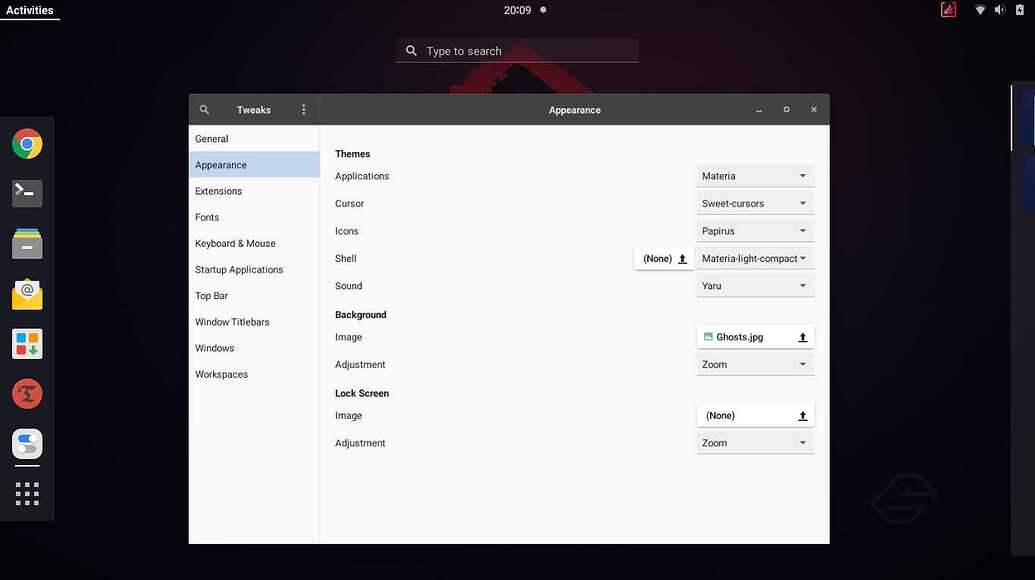1035x580 pixels.
Task: Open Google Chrome from the dock
Action: (27, 144)
